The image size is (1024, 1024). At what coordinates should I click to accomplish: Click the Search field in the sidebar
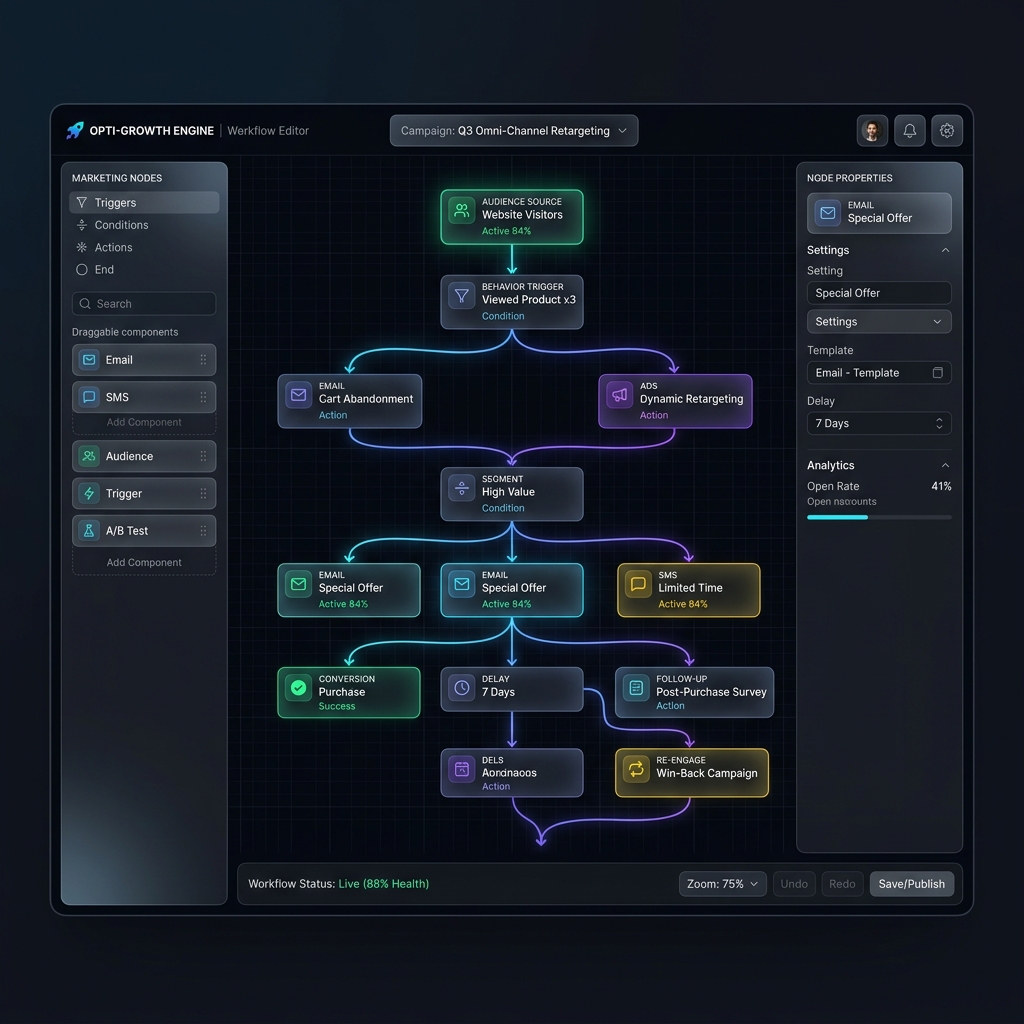coord(143,303)
